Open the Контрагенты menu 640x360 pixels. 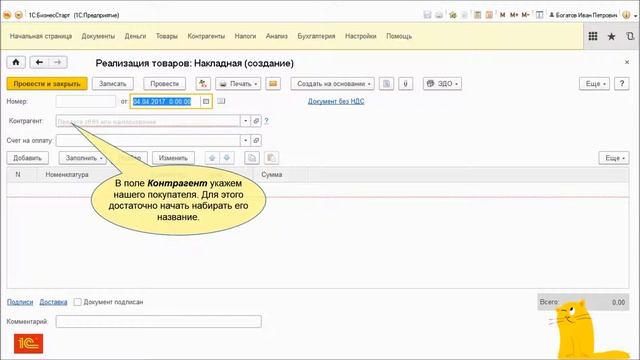point(206,36)
